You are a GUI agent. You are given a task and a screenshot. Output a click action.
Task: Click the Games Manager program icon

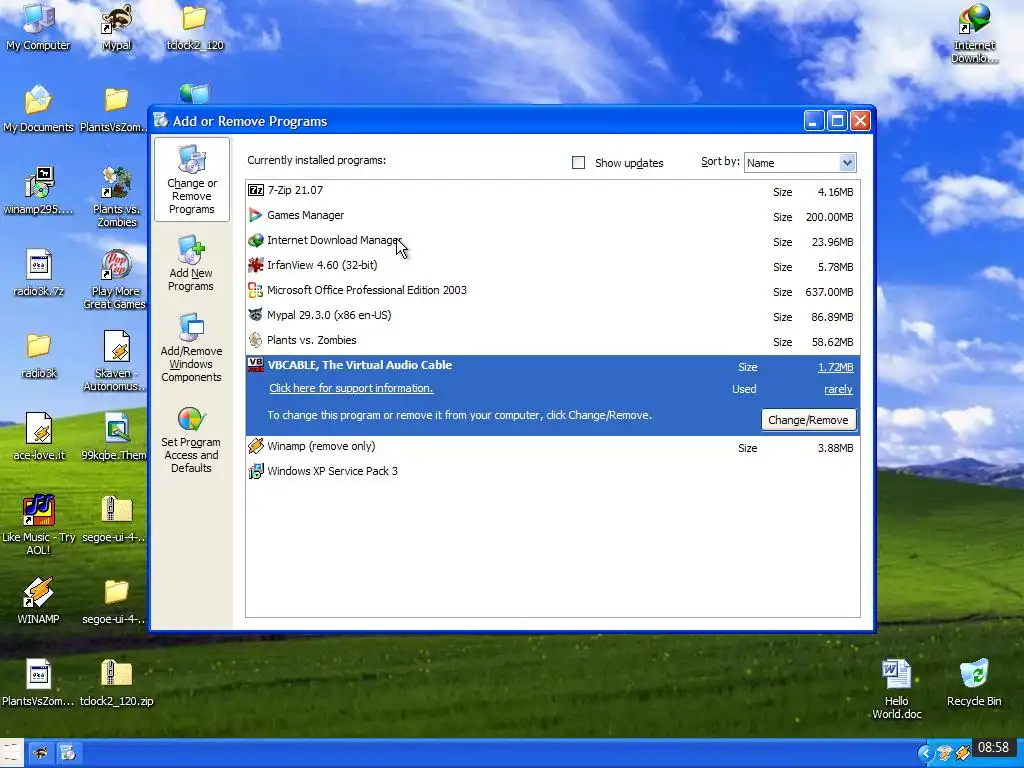click(x=255, y=215)
